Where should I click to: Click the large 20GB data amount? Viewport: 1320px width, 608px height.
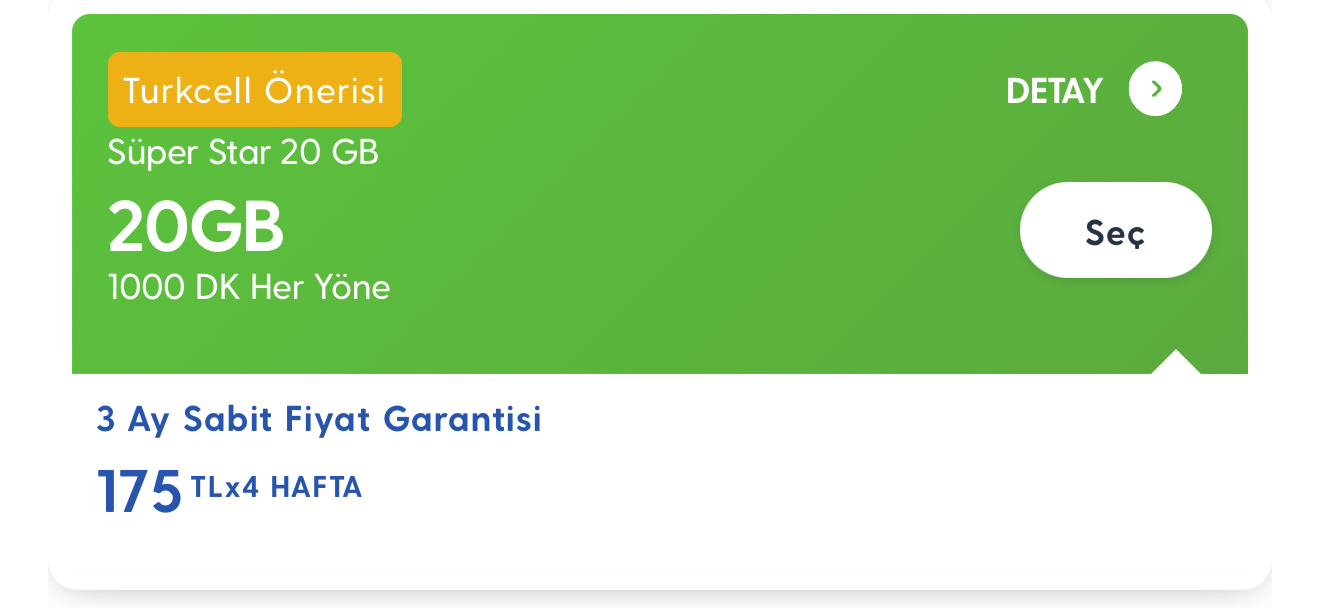coord(196,226)
